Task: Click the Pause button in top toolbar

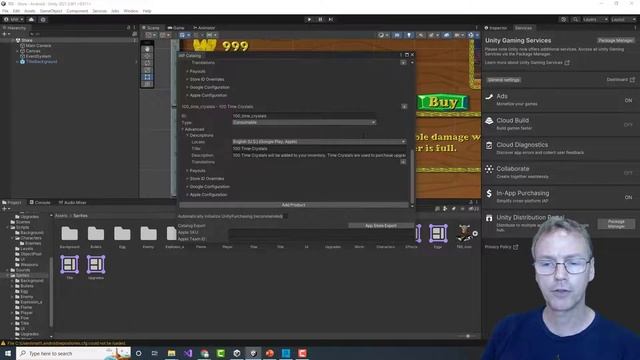Action: point(320,19)
